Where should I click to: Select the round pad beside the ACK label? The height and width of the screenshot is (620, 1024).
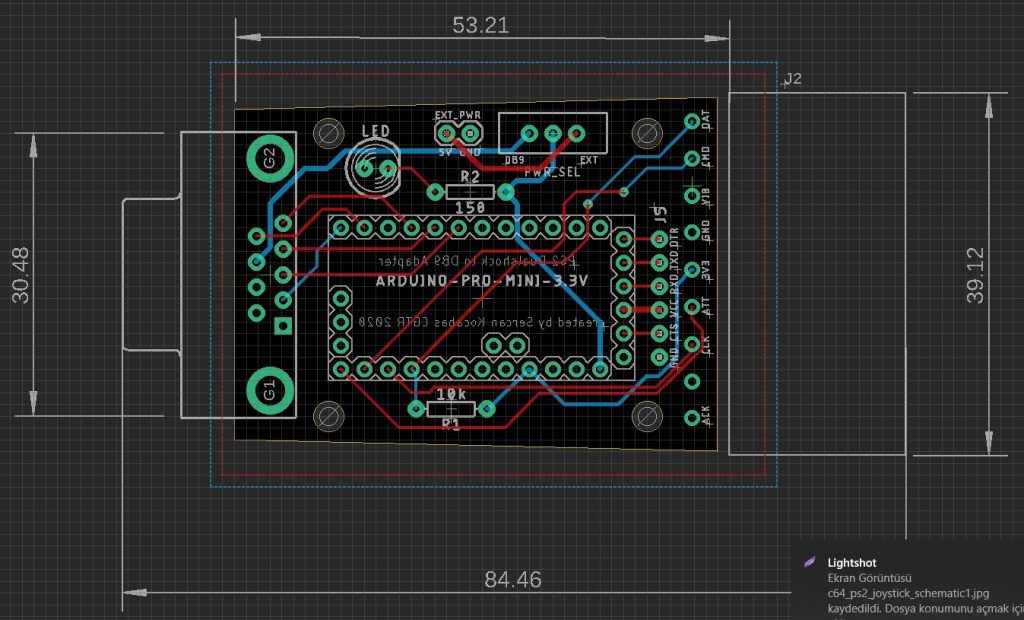pos(692,417)
